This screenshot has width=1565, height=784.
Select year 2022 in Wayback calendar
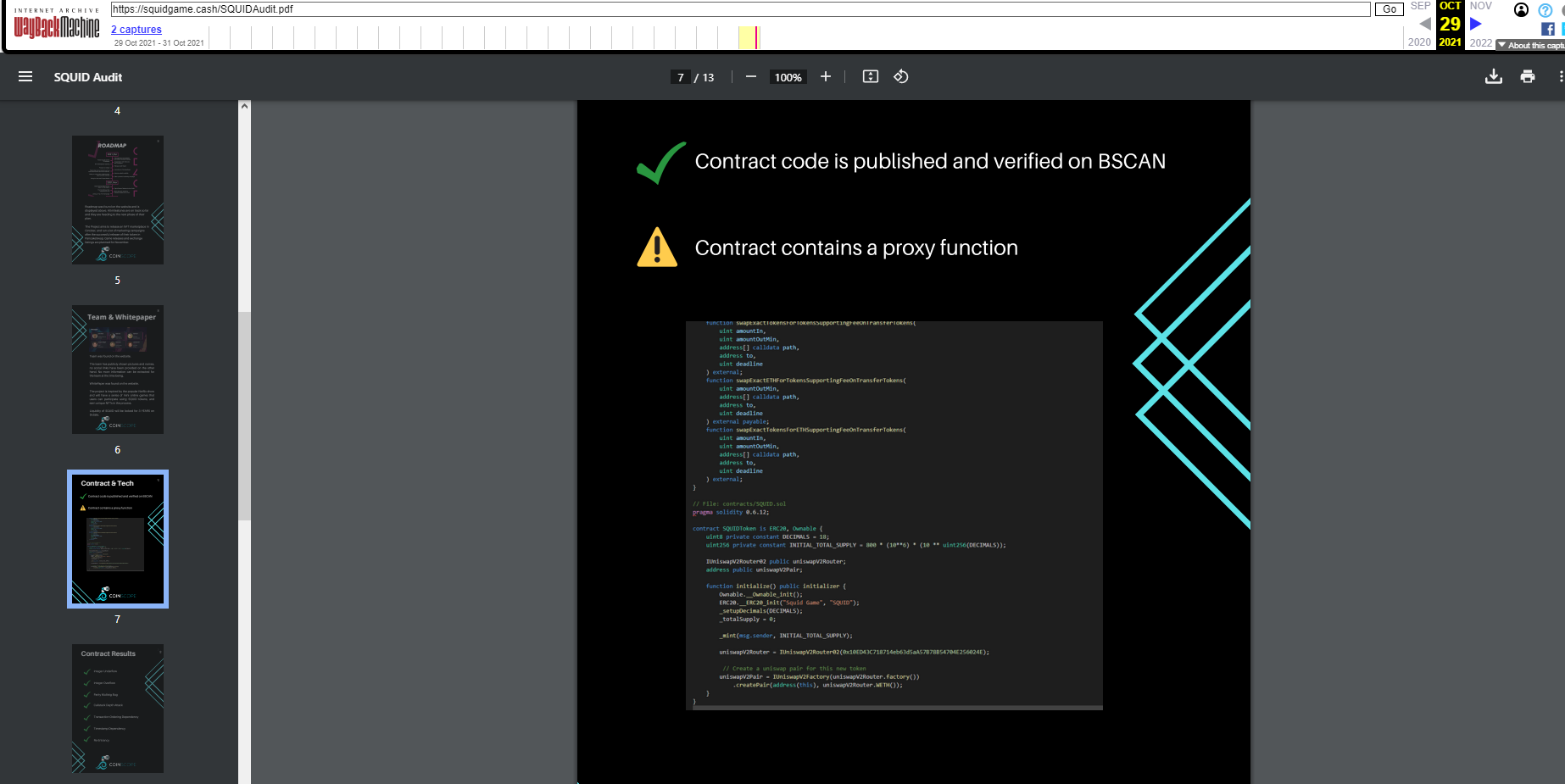[1481, 42]
